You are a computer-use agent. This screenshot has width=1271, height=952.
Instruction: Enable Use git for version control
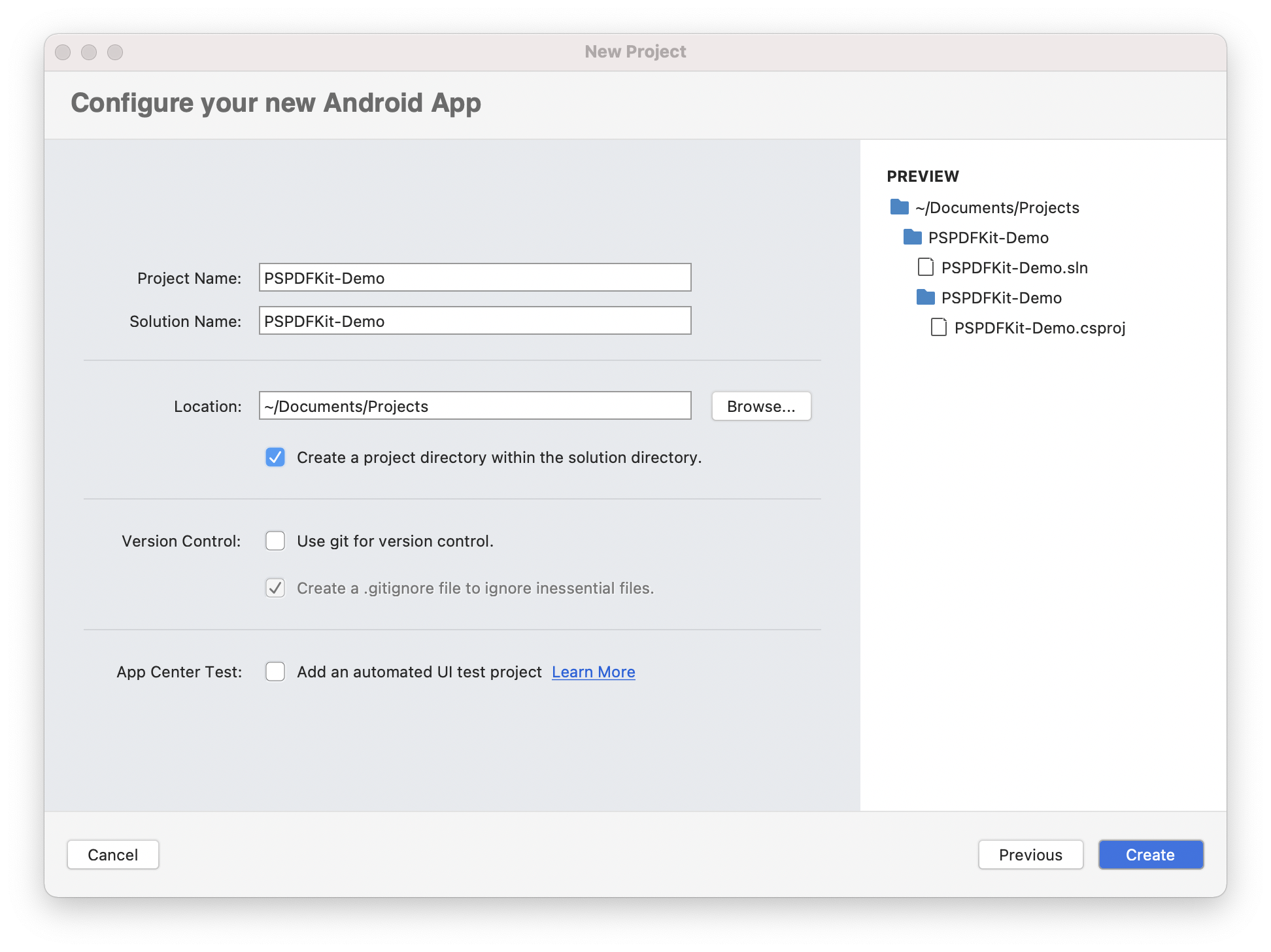point(275,541)
